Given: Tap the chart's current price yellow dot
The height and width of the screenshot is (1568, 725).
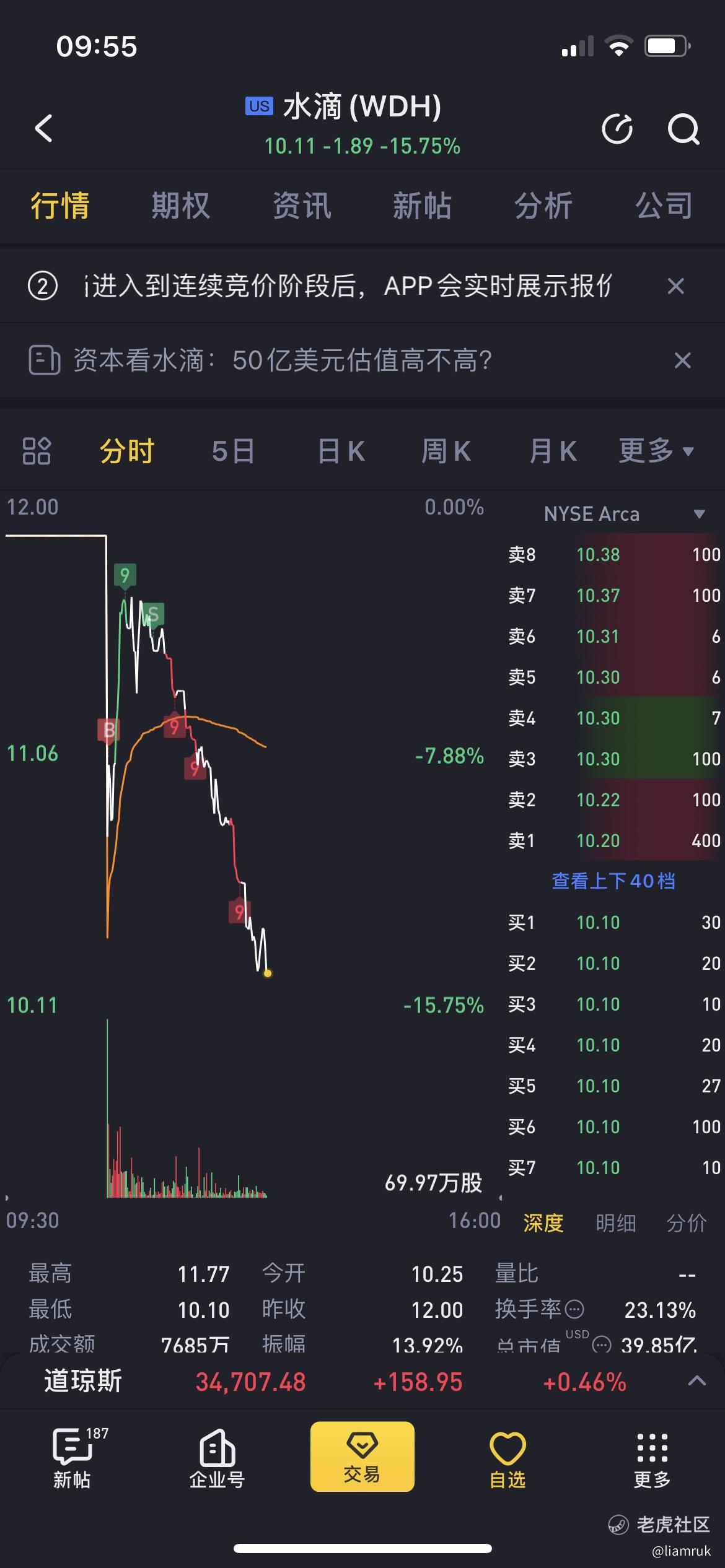Looking at the screenshot, I should [268, 973].
